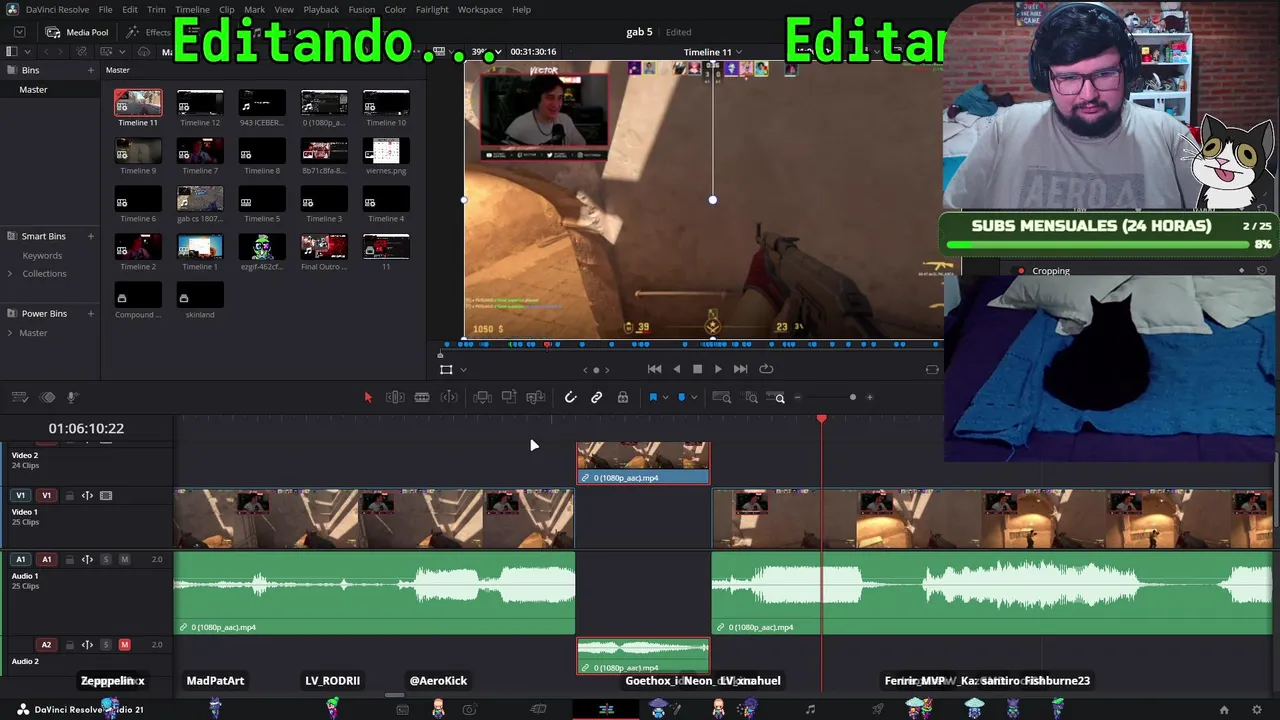Open the Fairlight menu
Viewport: 1280px width, 720px height.
tap(432, 9)
